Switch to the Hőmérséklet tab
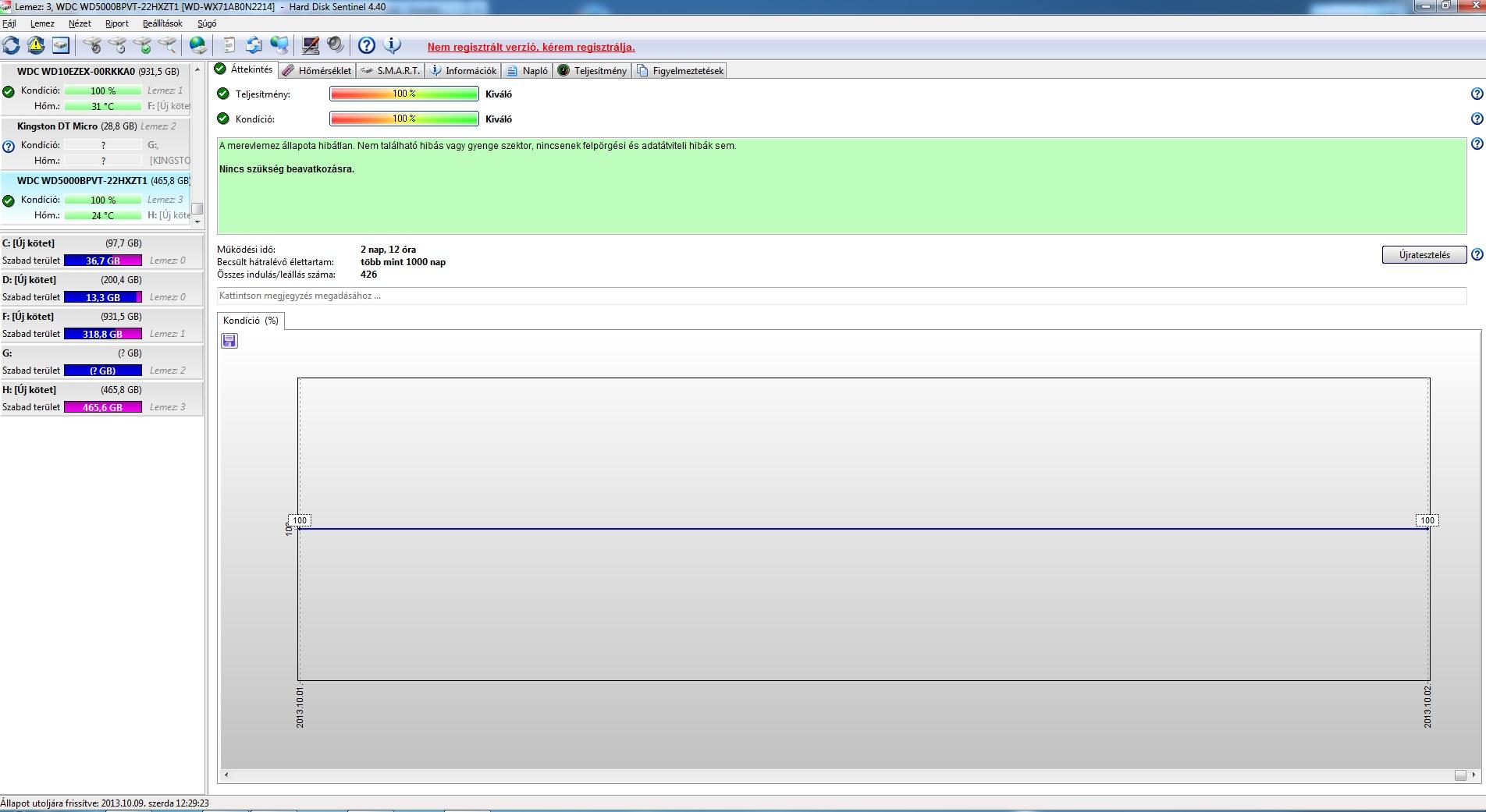The image size is (1486, 812). click(x=317, y=71)
